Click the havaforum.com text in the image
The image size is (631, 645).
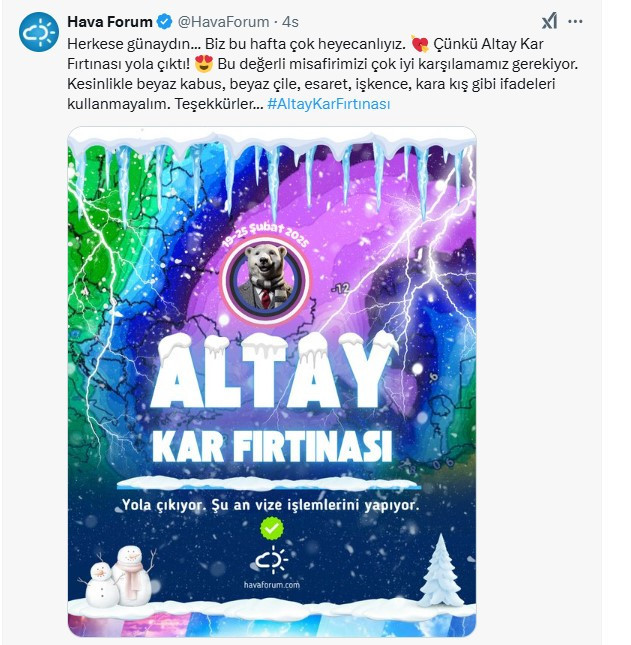point(271,585)
